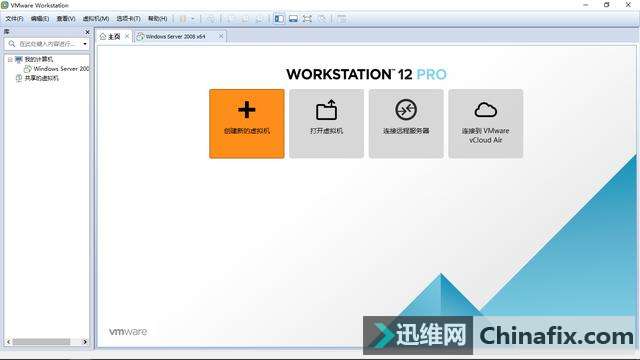Viewport: 640px width, 360px height.
Task: Click the 连接到 VMware vCloud Air tile
Action: point(486,124)
